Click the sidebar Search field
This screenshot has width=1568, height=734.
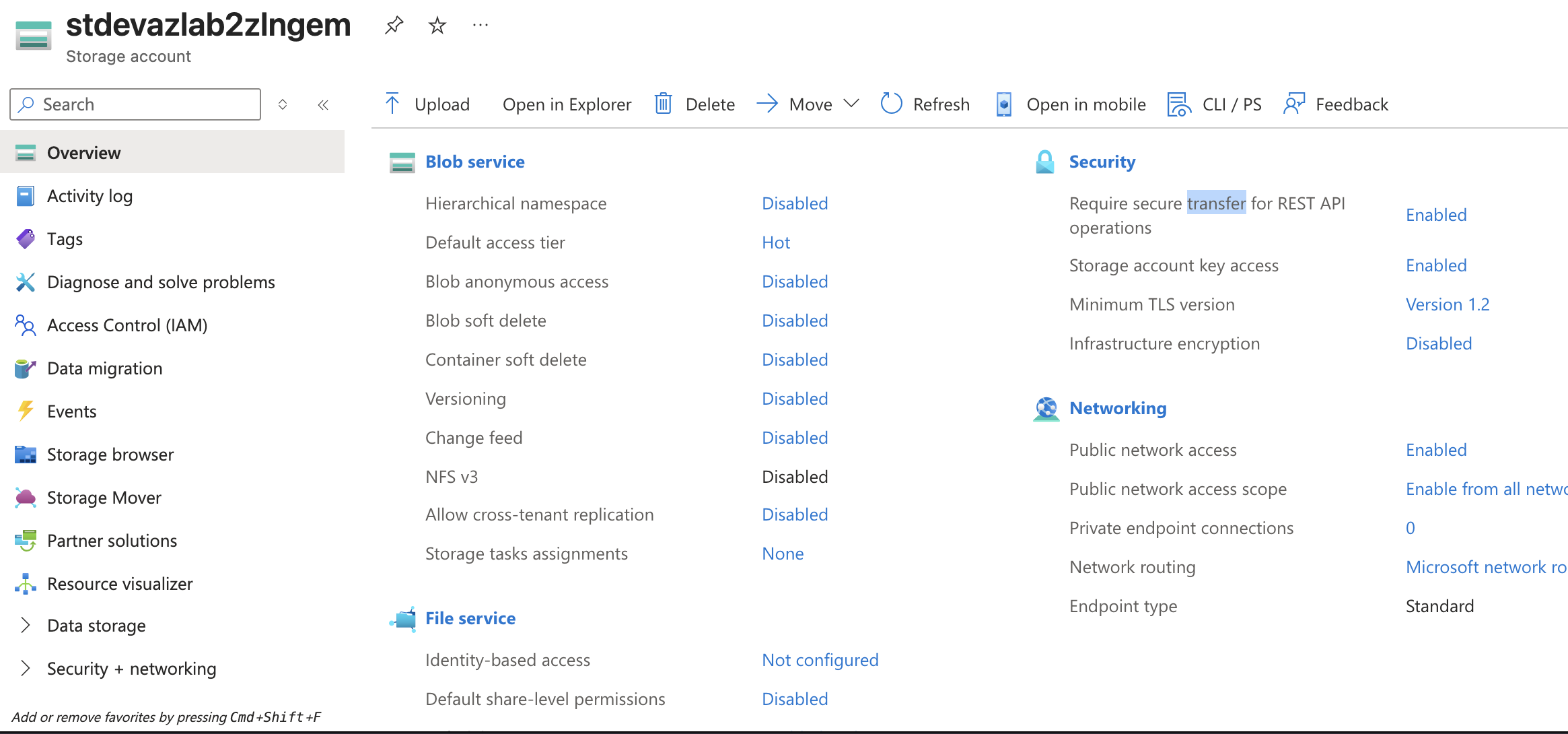(135, 104)
